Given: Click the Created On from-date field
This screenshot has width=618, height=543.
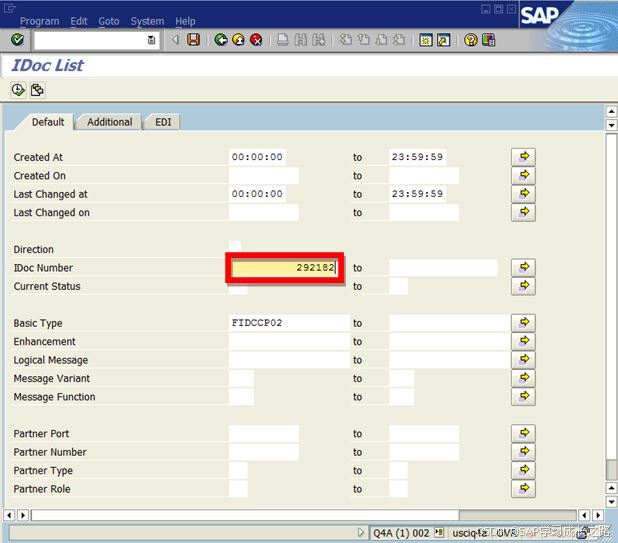Looking at the screenshot, I should (x=264, y=175).
